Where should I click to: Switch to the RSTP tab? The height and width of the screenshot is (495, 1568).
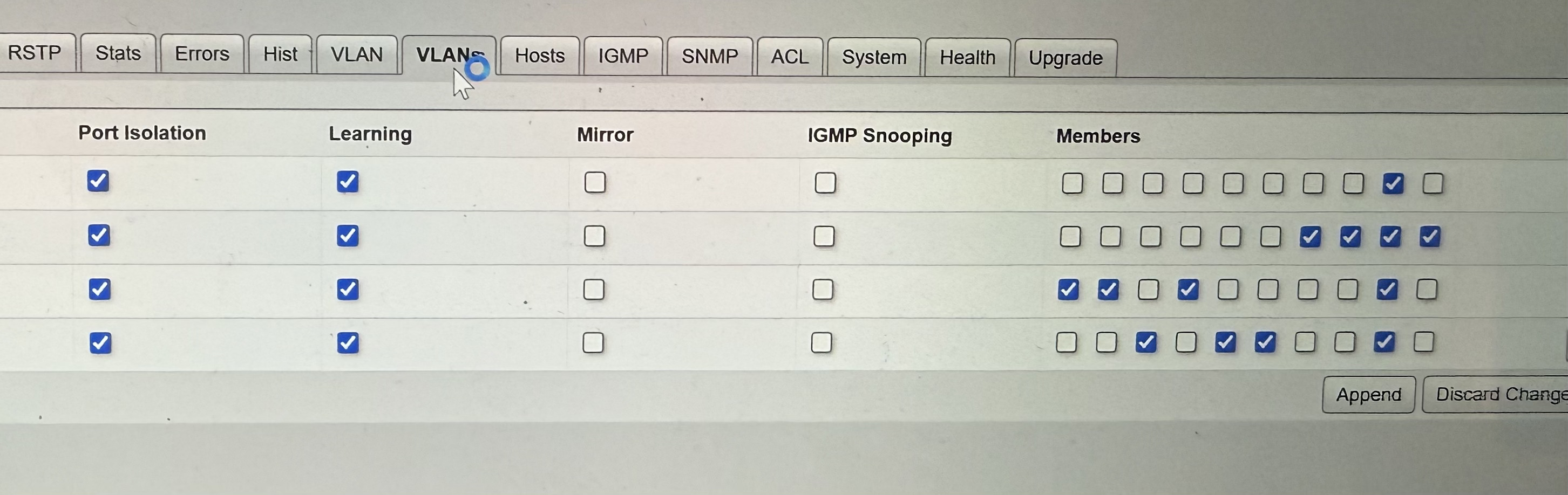click(x=35, y=53)
